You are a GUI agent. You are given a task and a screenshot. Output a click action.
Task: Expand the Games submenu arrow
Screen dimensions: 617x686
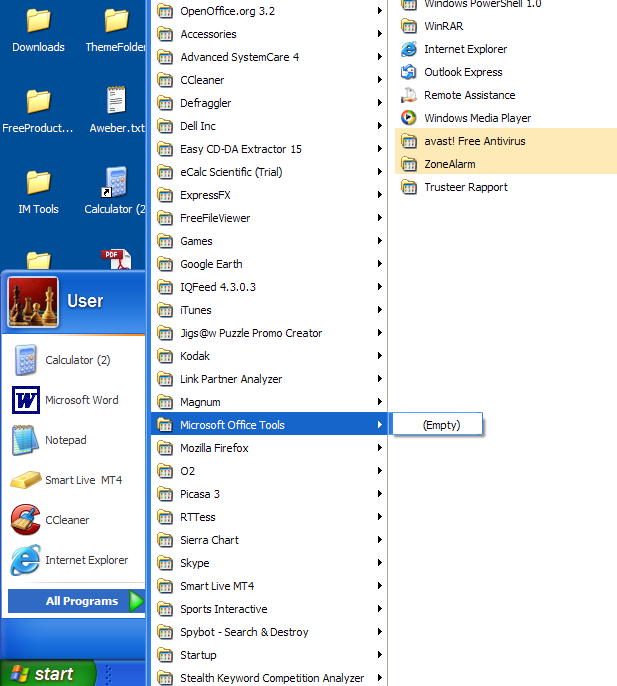[x=380, y=241]
